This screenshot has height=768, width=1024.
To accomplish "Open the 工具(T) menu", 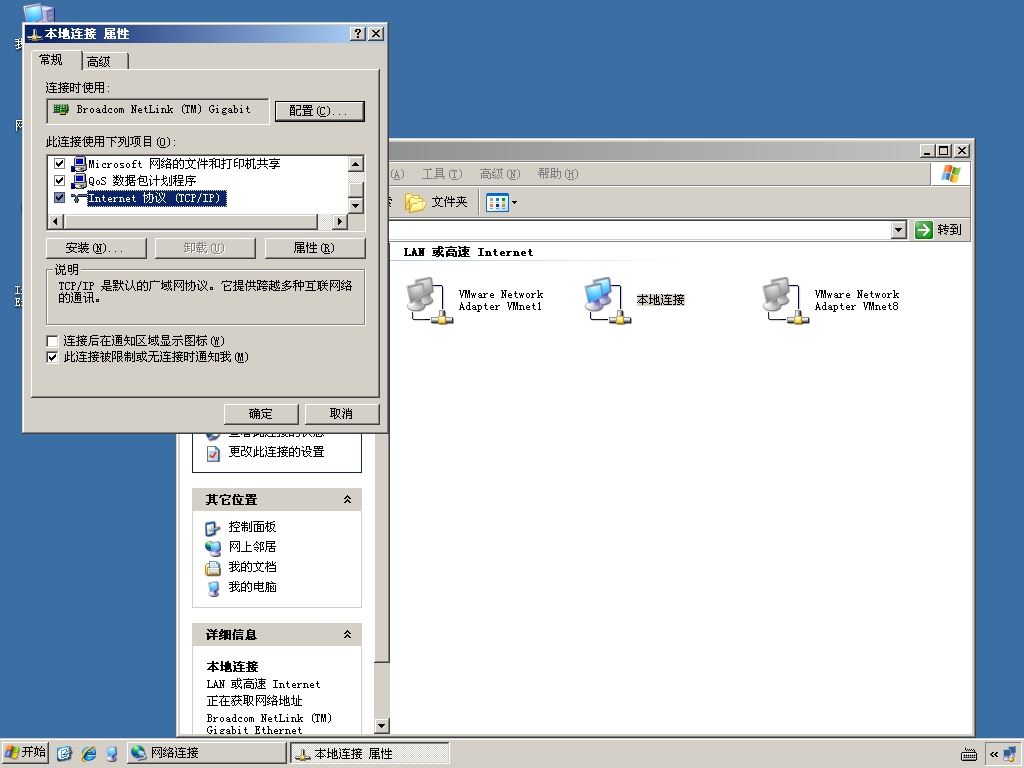I will (x=441, y=174).
